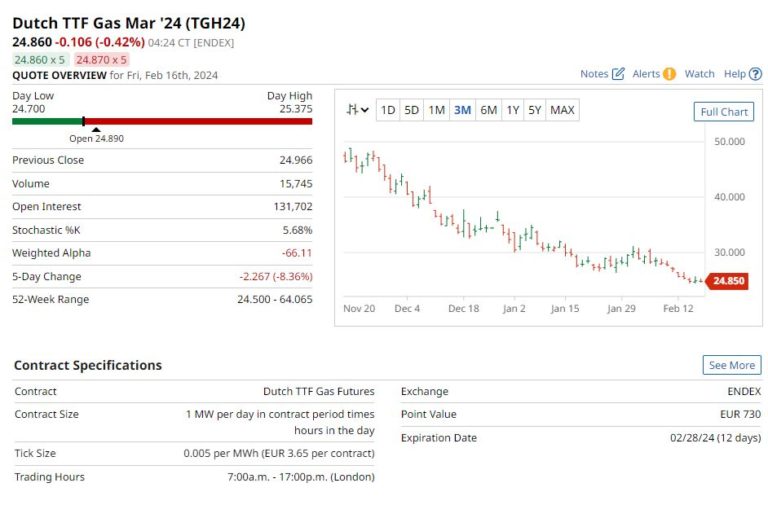Select the 3M chart period
Screen dimensions: 768x505
tap(462, 110)
